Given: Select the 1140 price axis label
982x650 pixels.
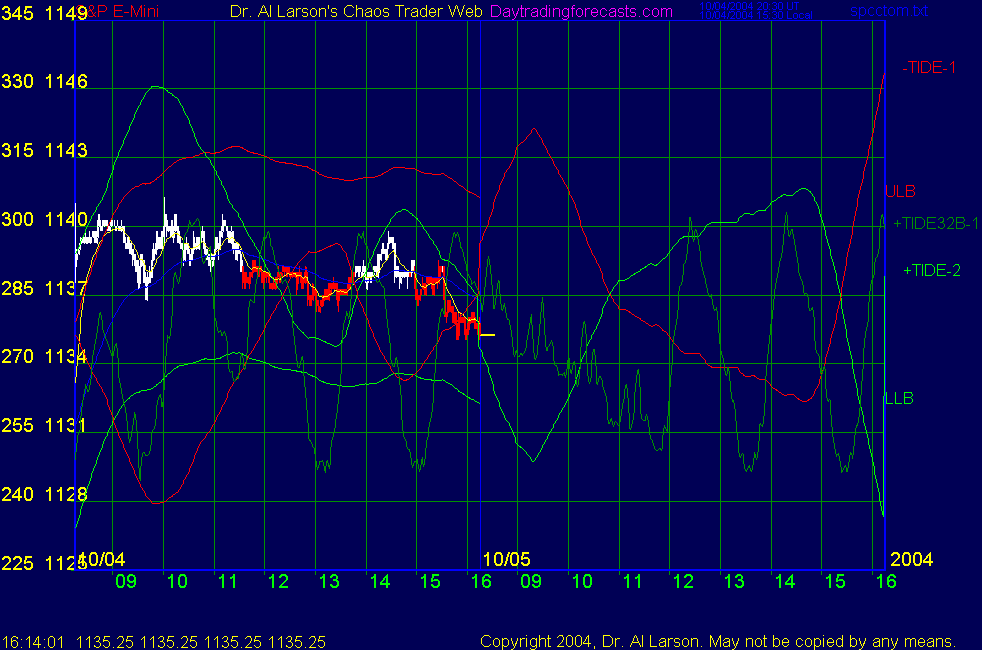Looking at the screenshot, I should pos(67,219).
